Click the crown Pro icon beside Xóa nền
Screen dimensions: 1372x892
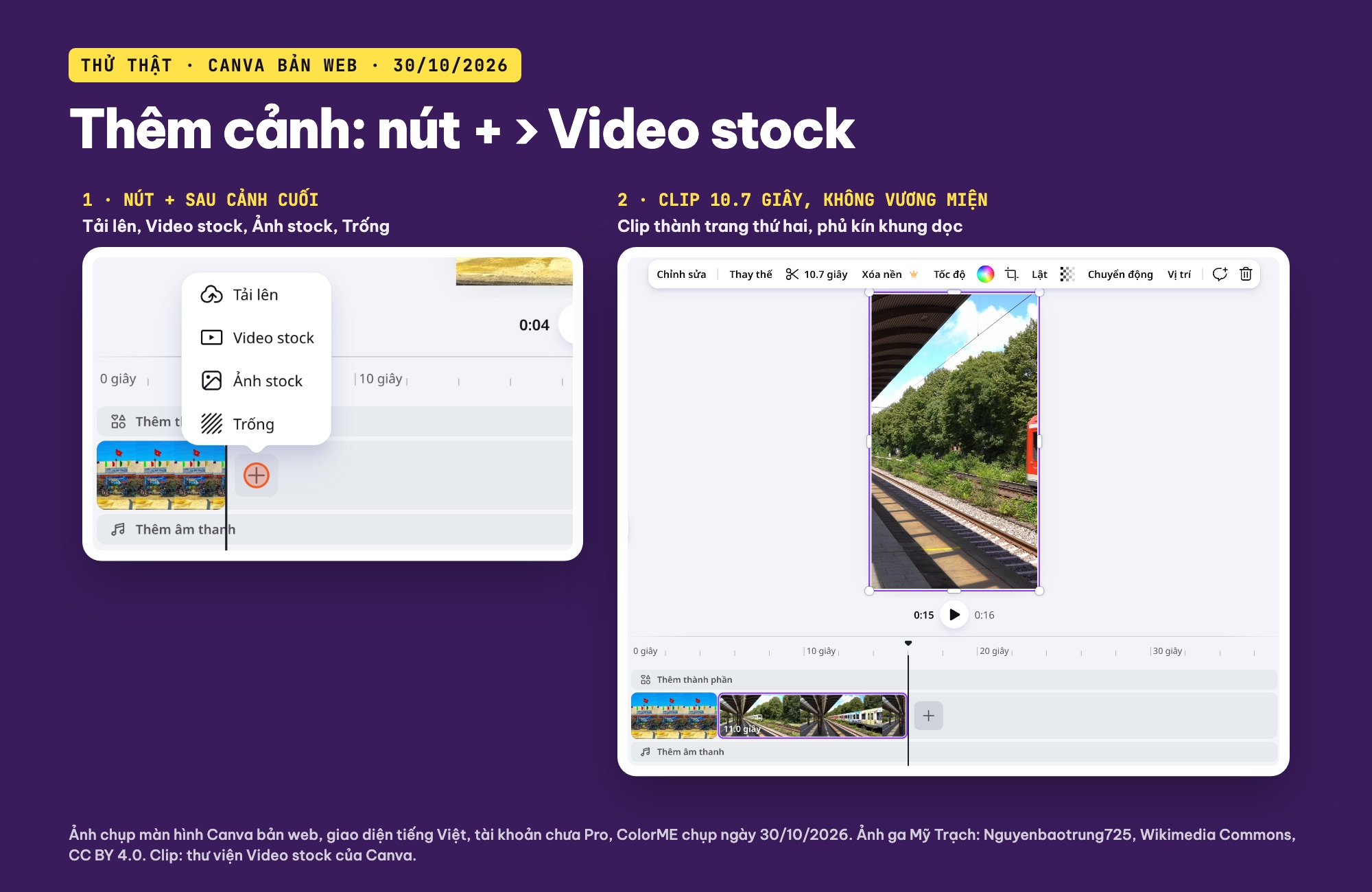(x=914, y=274)
